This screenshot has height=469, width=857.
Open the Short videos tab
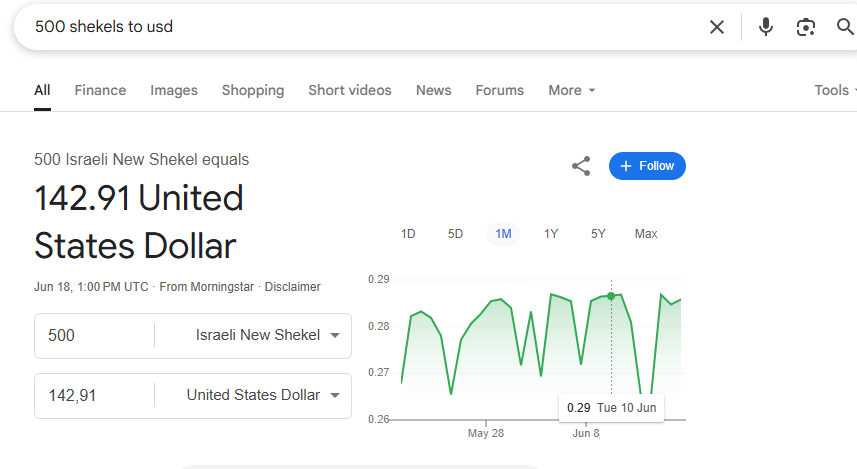click(x=350, y=90)
